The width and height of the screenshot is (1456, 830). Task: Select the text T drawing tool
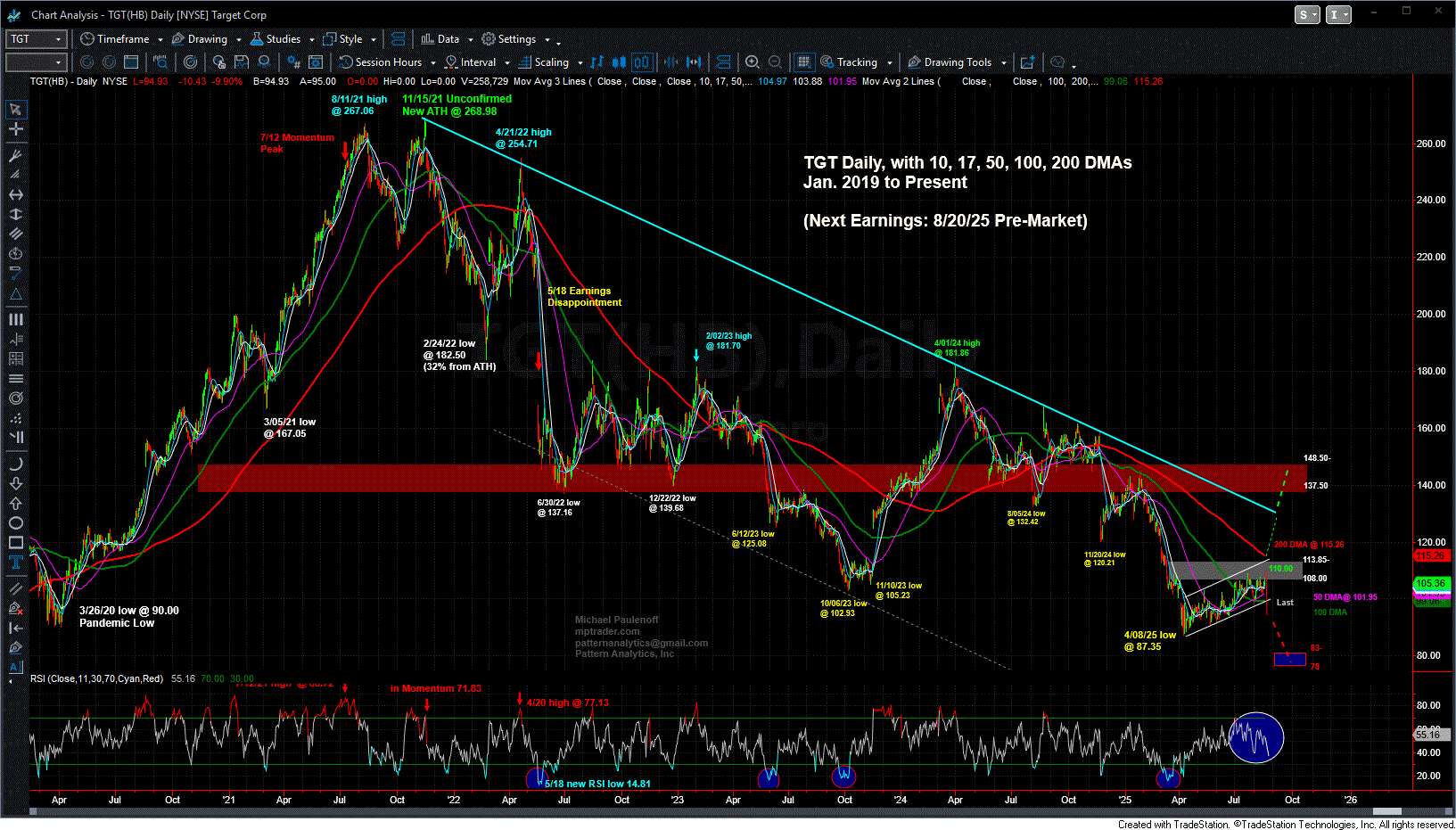pyautogui.click(x=16, y=562)
